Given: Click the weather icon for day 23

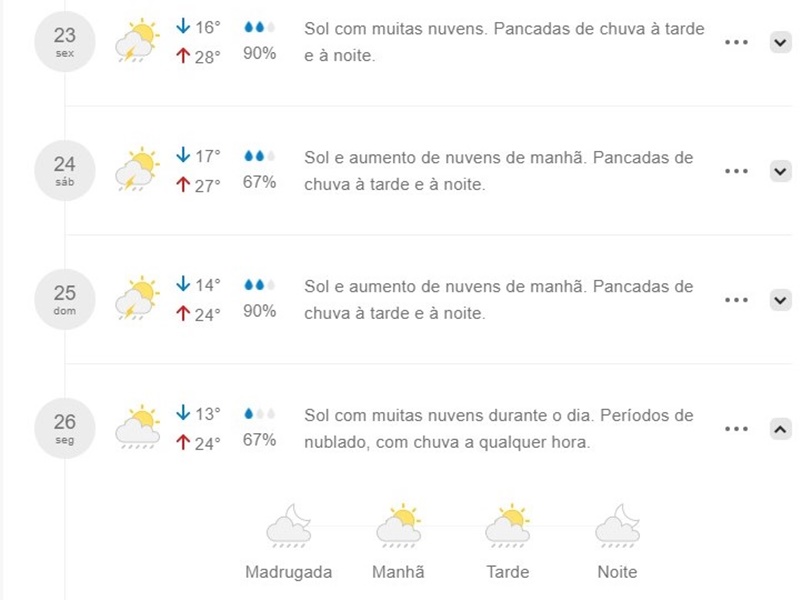Looking at the screenshot, I should [x=137, y=41].
